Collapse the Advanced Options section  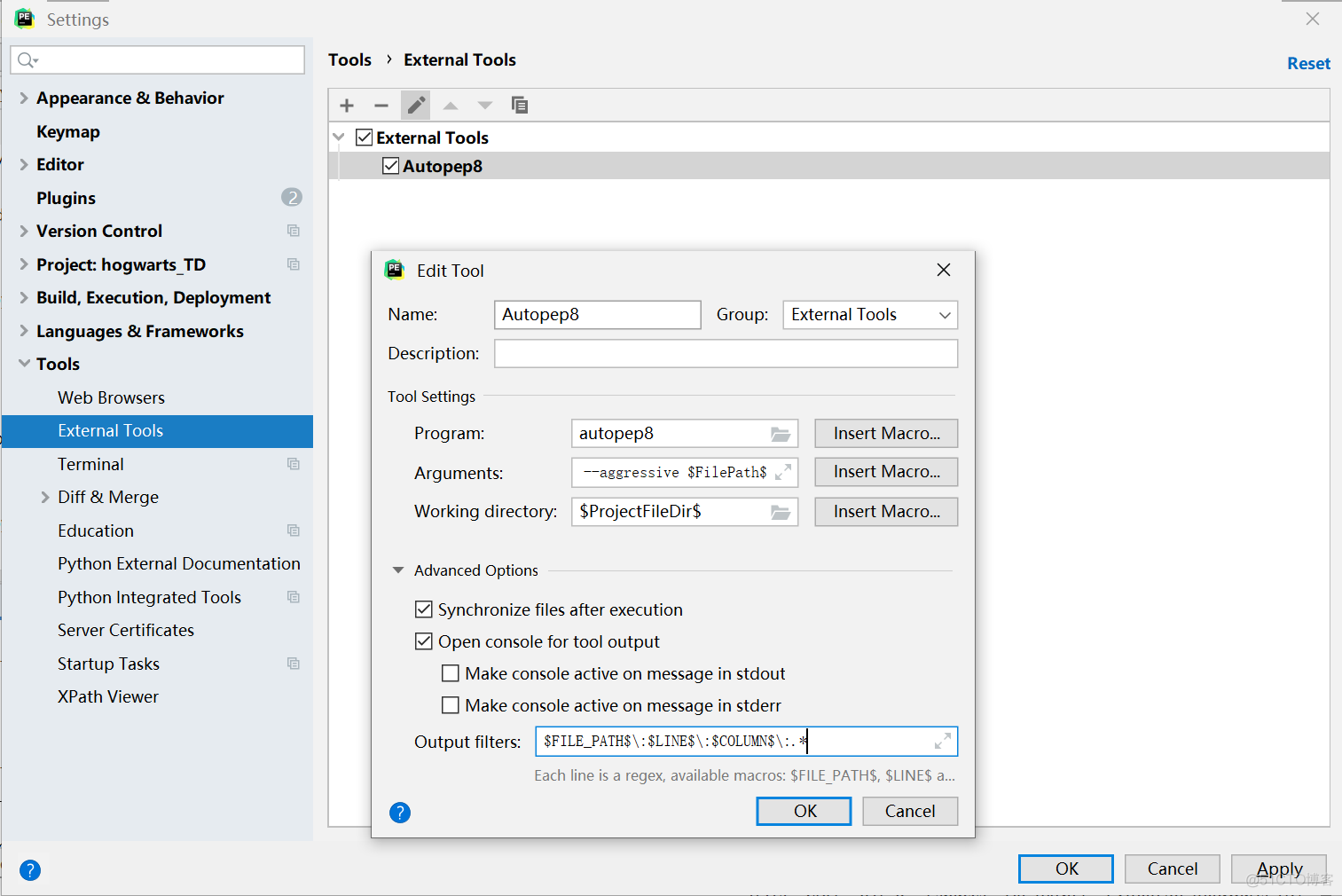(398, 570)
